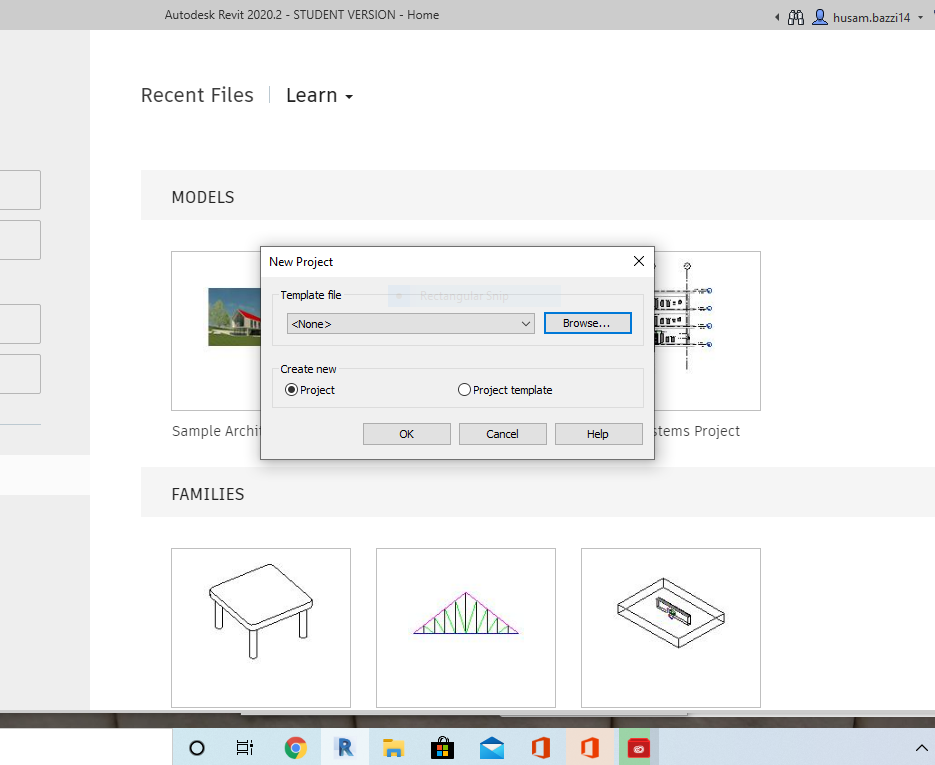The image size is (935, 765).
Task: Cancel the New Project dialog
Action: click(503, 434)
